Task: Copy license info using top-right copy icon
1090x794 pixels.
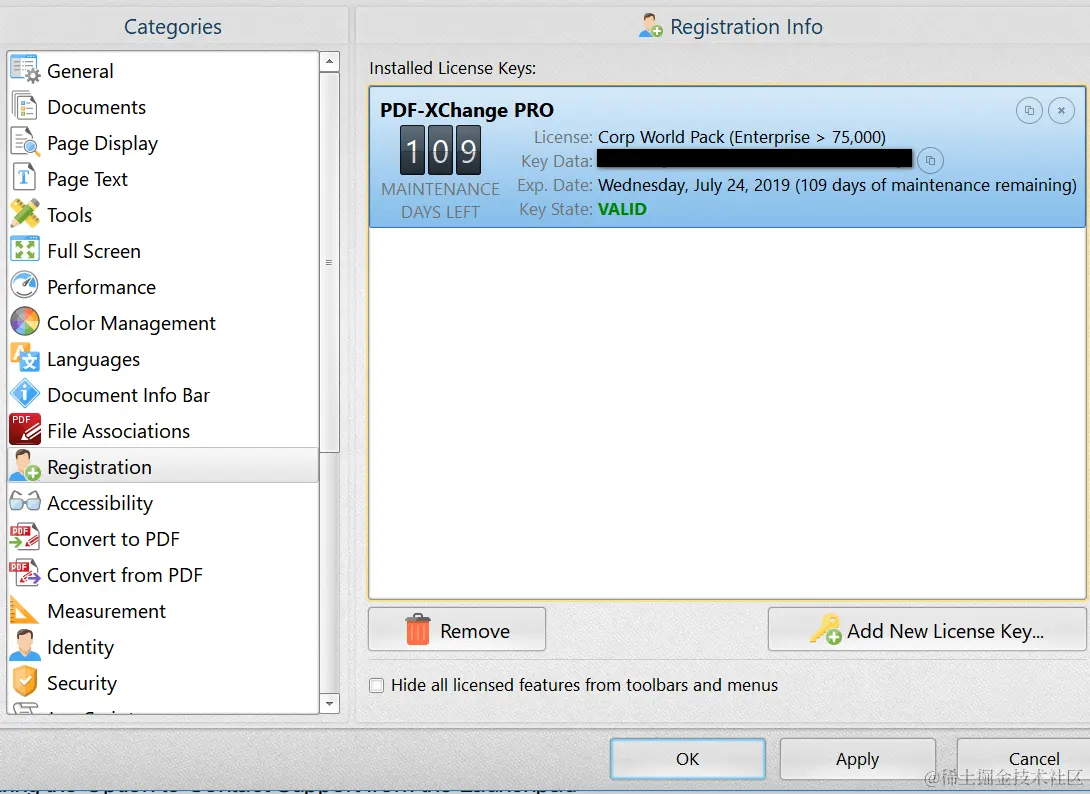Action: tap(1030, 111)
